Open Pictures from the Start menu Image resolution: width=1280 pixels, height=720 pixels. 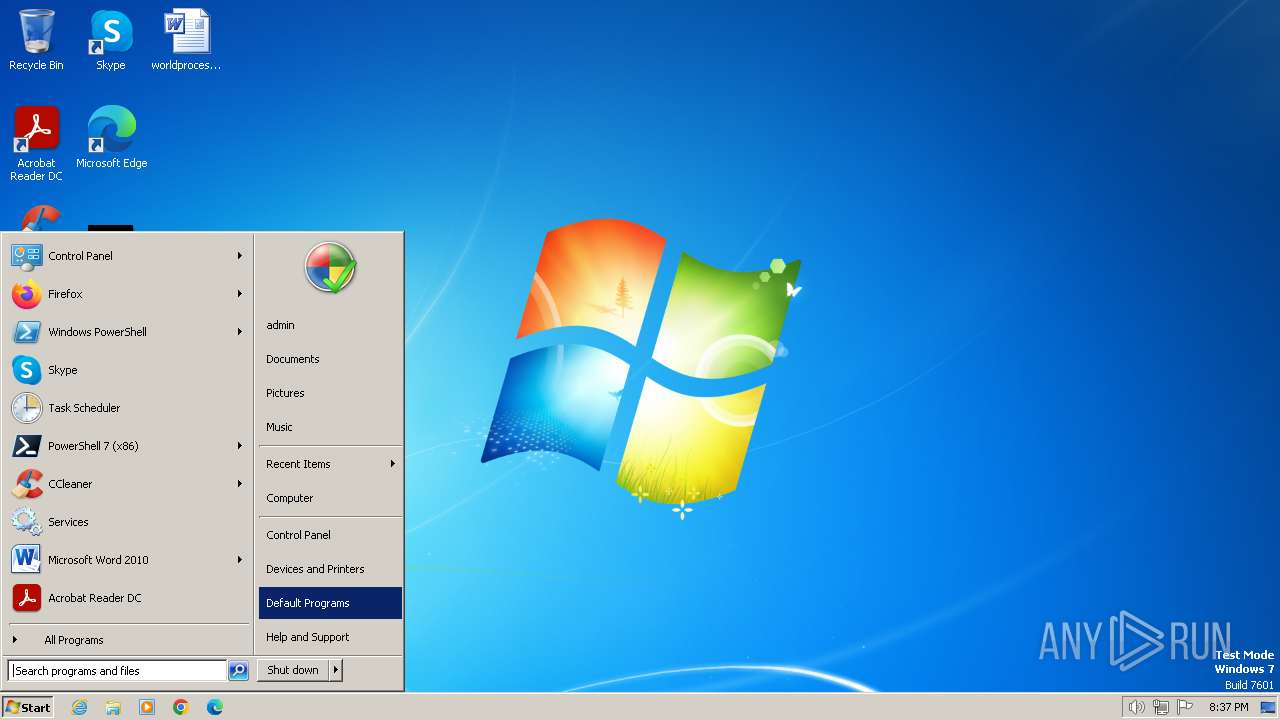330,393
